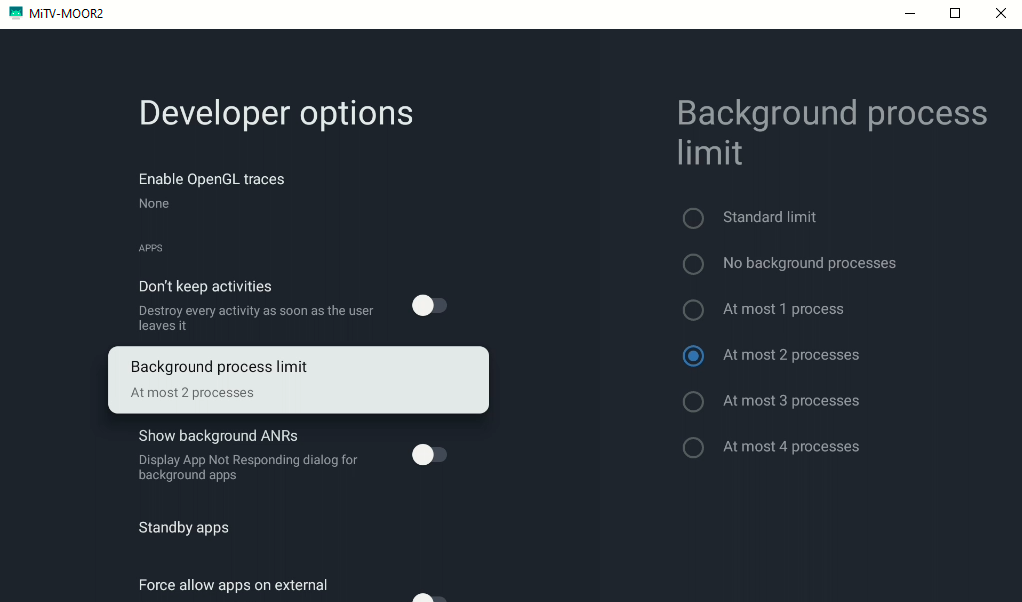Image resolution: width=1022 pixels, height=602 pixels.
Task: Toggle Show background ANRs switch
Action: (x=430, y=454)
